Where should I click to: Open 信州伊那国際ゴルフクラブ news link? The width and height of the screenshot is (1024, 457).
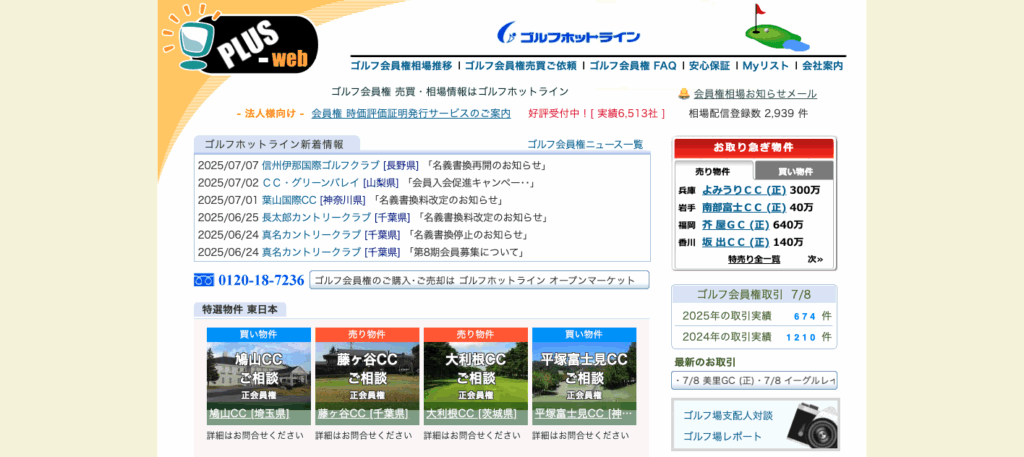click(321, 165)
